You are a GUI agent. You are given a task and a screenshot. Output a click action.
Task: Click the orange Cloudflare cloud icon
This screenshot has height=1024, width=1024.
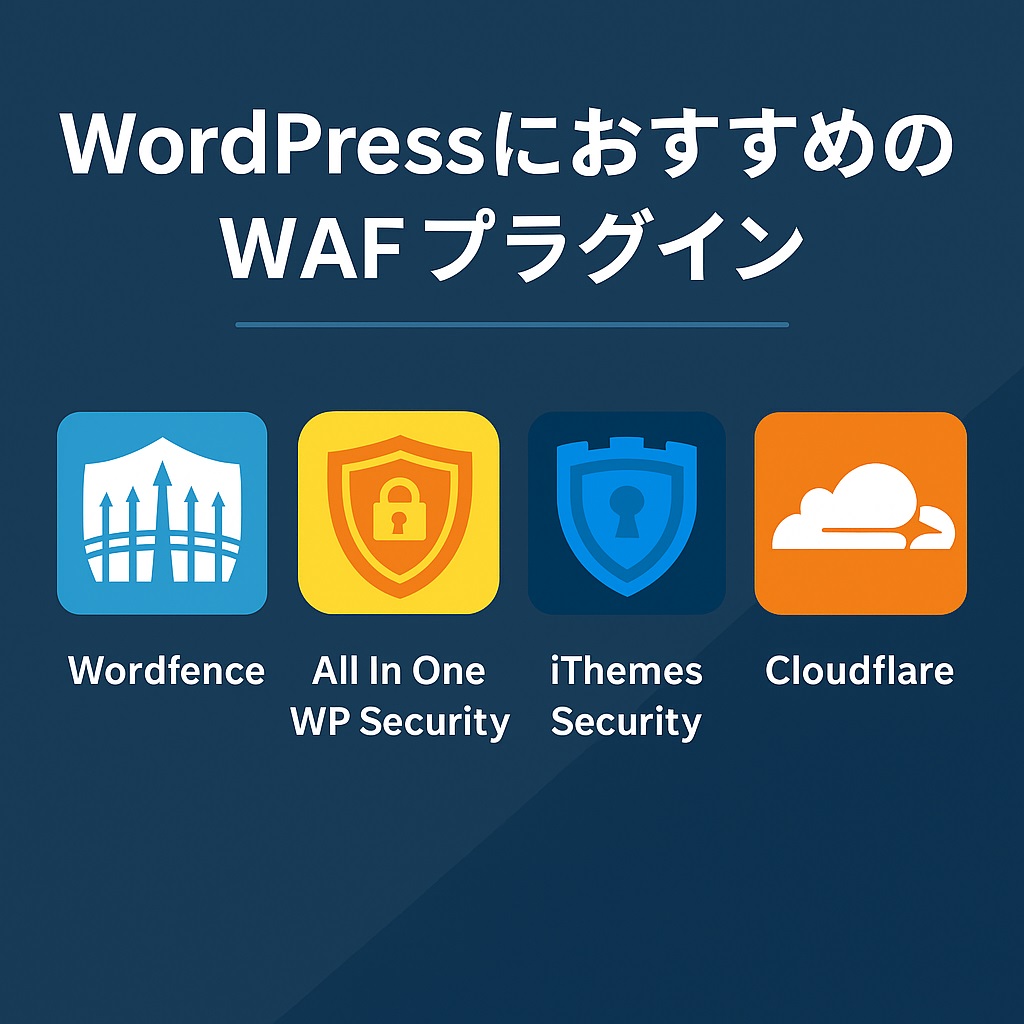[x=860, y=513]
